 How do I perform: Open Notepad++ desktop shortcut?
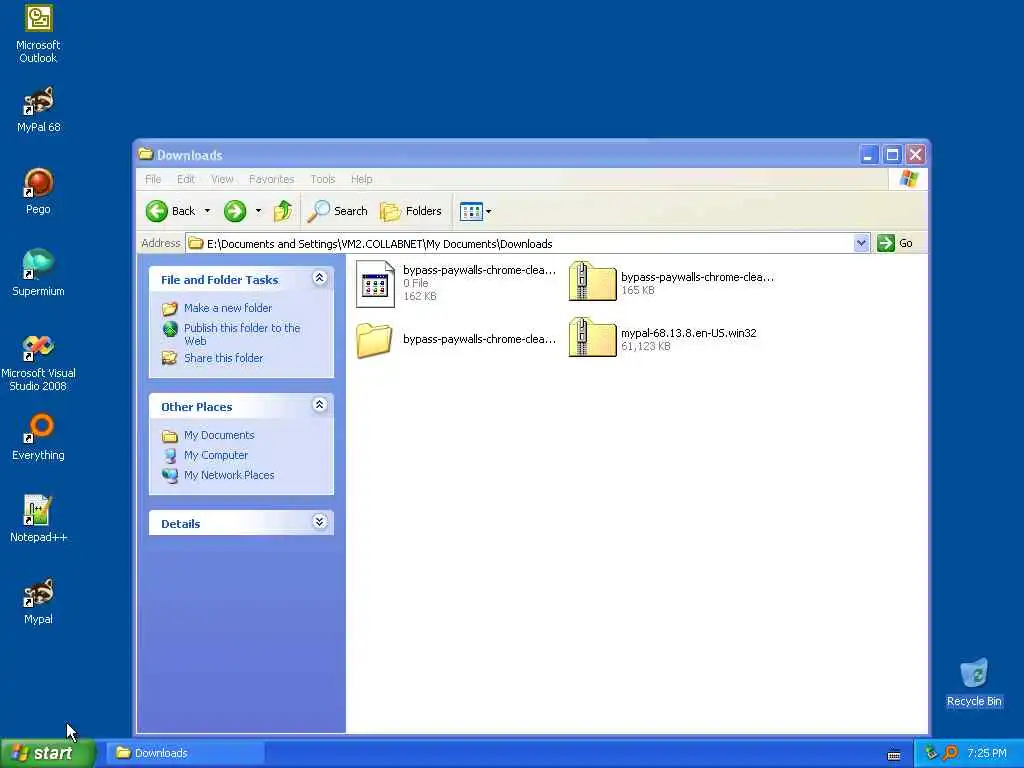(38, 519)
